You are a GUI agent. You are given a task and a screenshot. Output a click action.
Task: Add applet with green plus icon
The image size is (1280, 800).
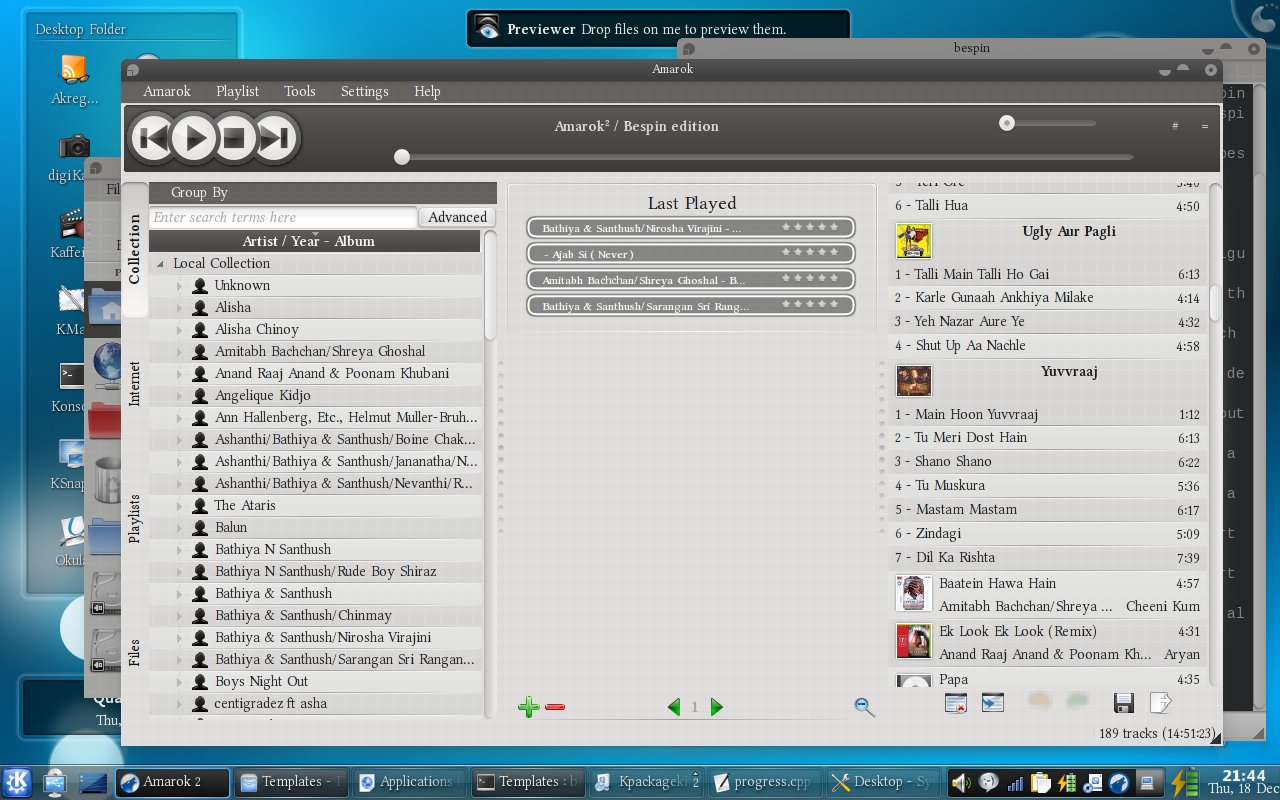pyautogui.click(x=529, y=707)
